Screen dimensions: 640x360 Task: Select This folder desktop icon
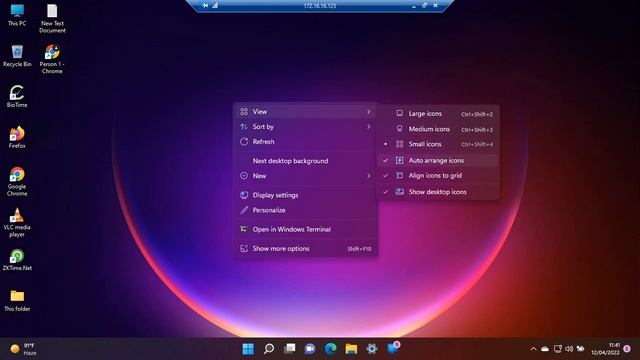pyautogui.click(x=17, y=301)
